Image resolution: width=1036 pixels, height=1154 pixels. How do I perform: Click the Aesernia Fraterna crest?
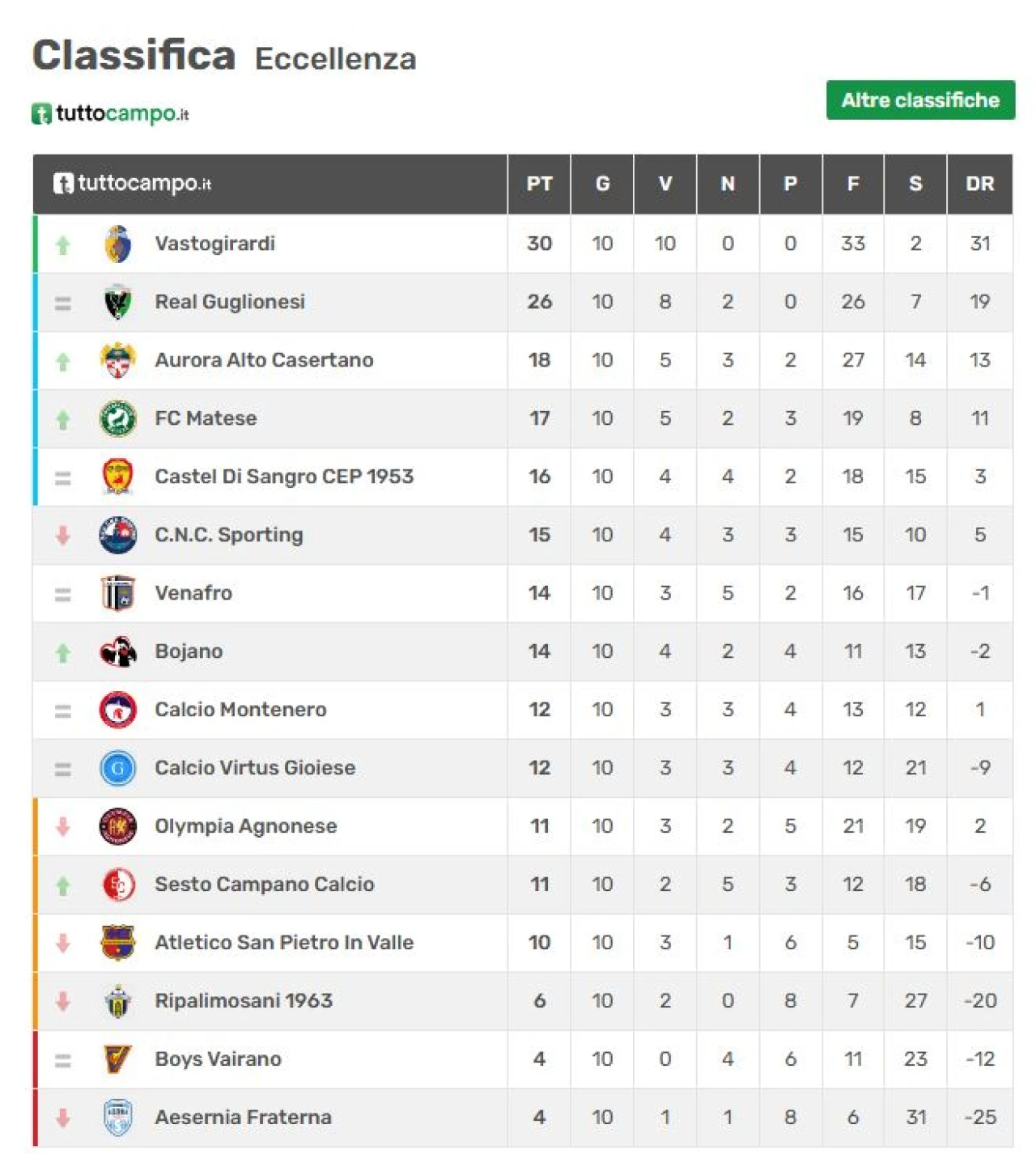pos(118,1118)
